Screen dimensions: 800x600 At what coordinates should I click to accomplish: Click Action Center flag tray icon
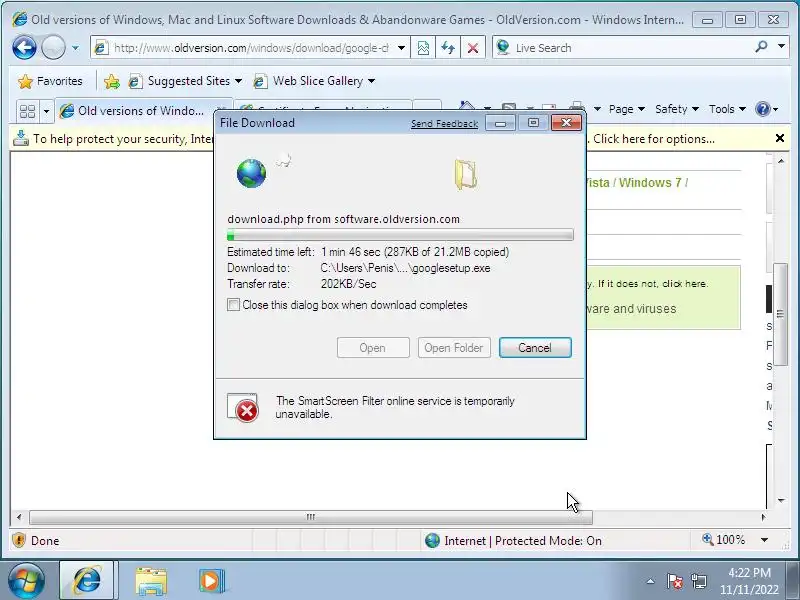tap(674, 581)
